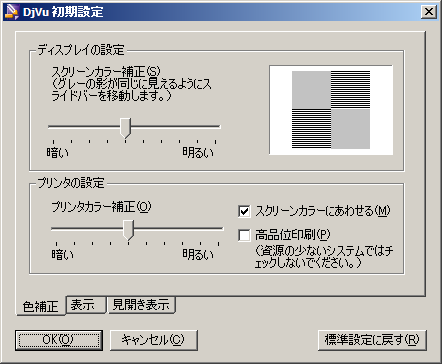Click 明るい label under screen color slider

tap(198, 153)
